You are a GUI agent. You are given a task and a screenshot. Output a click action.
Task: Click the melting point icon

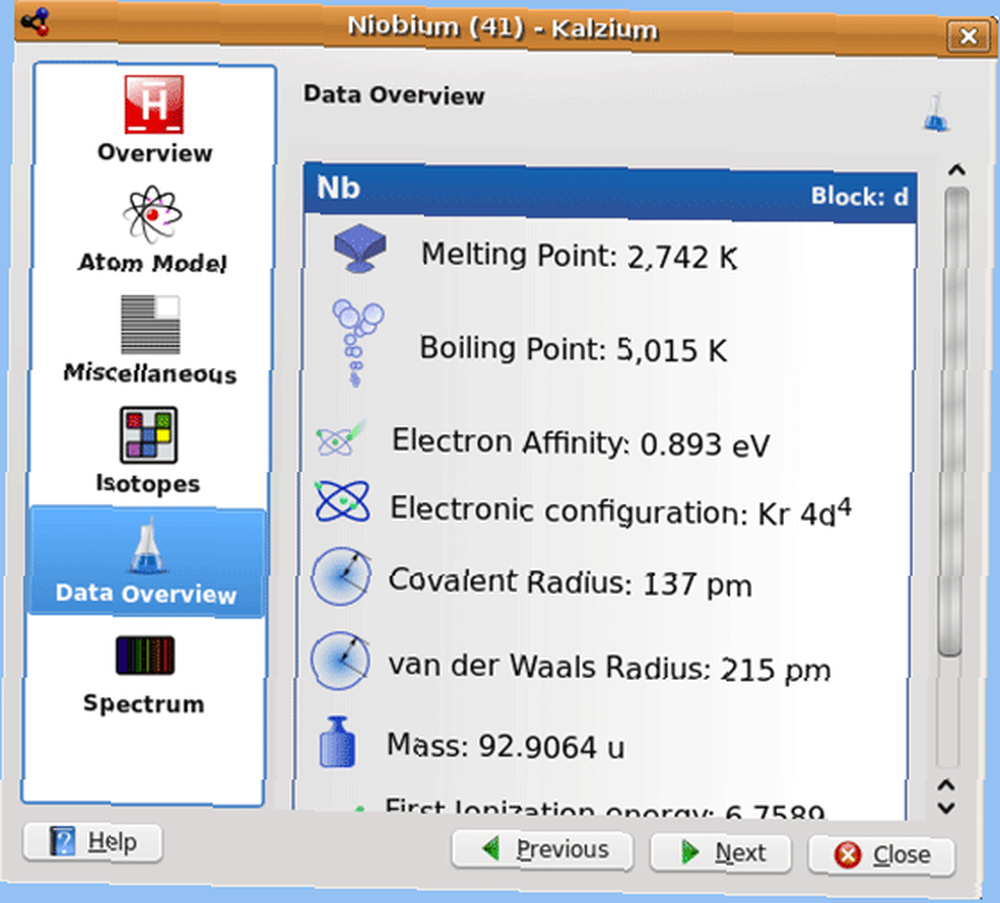[360, 248]
